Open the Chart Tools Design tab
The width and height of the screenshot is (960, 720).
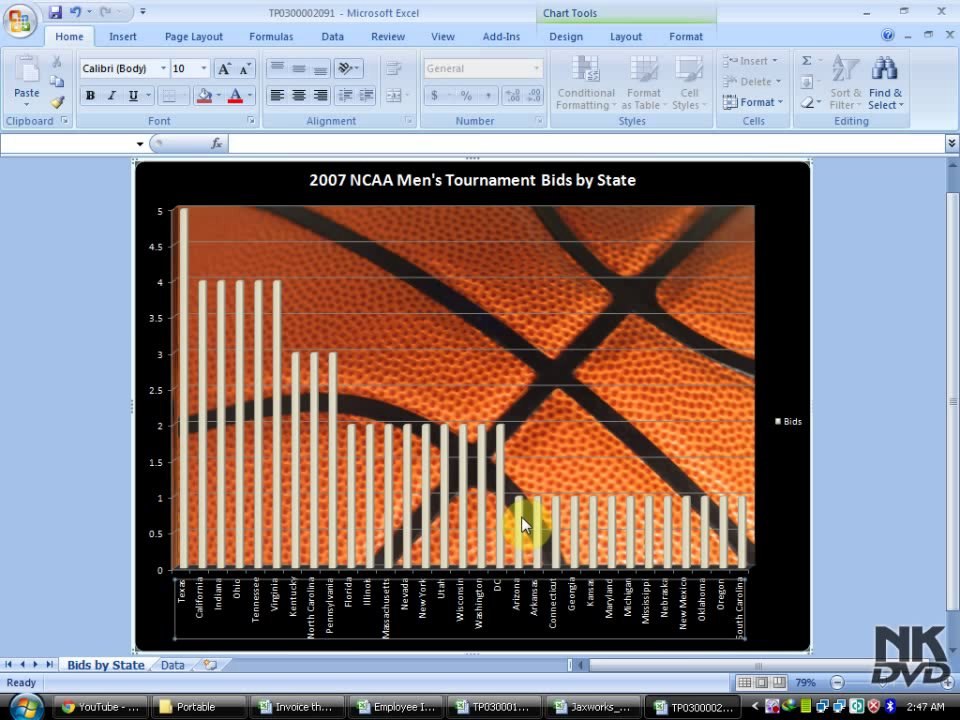(x=566, y=37)
